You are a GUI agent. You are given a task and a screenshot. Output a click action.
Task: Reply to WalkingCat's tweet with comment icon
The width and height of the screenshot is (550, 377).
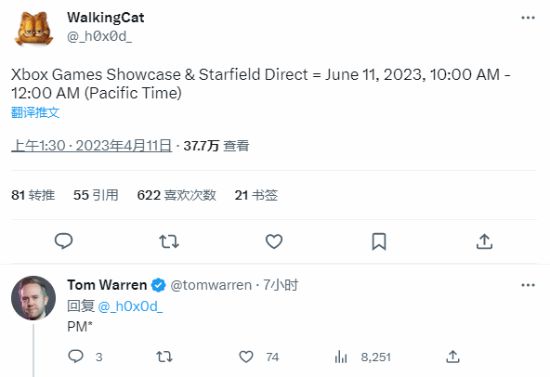[x=63, y=241]
